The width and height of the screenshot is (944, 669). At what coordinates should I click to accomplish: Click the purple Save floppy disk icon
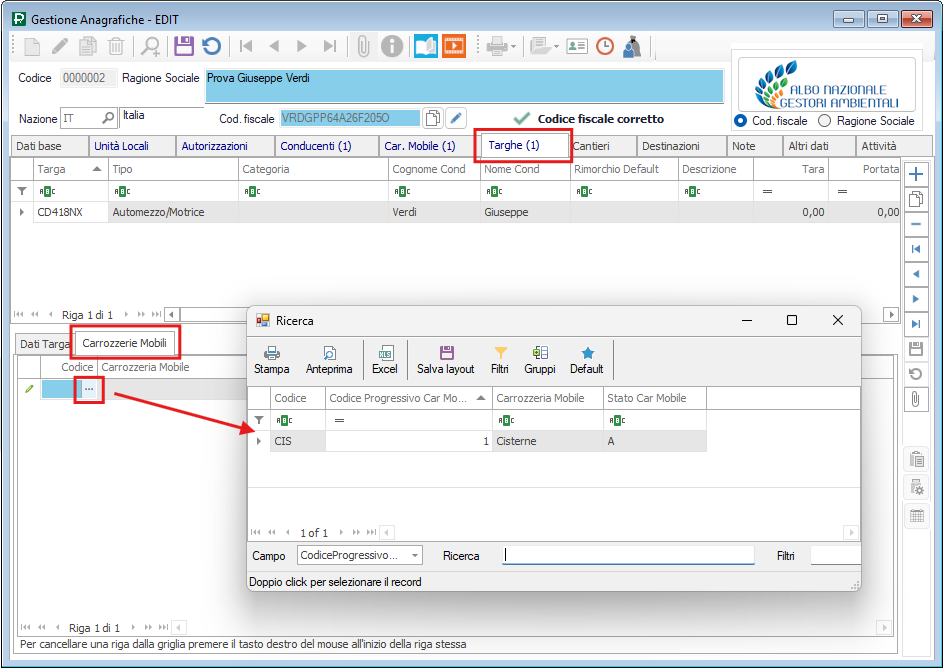click(183, 46)
